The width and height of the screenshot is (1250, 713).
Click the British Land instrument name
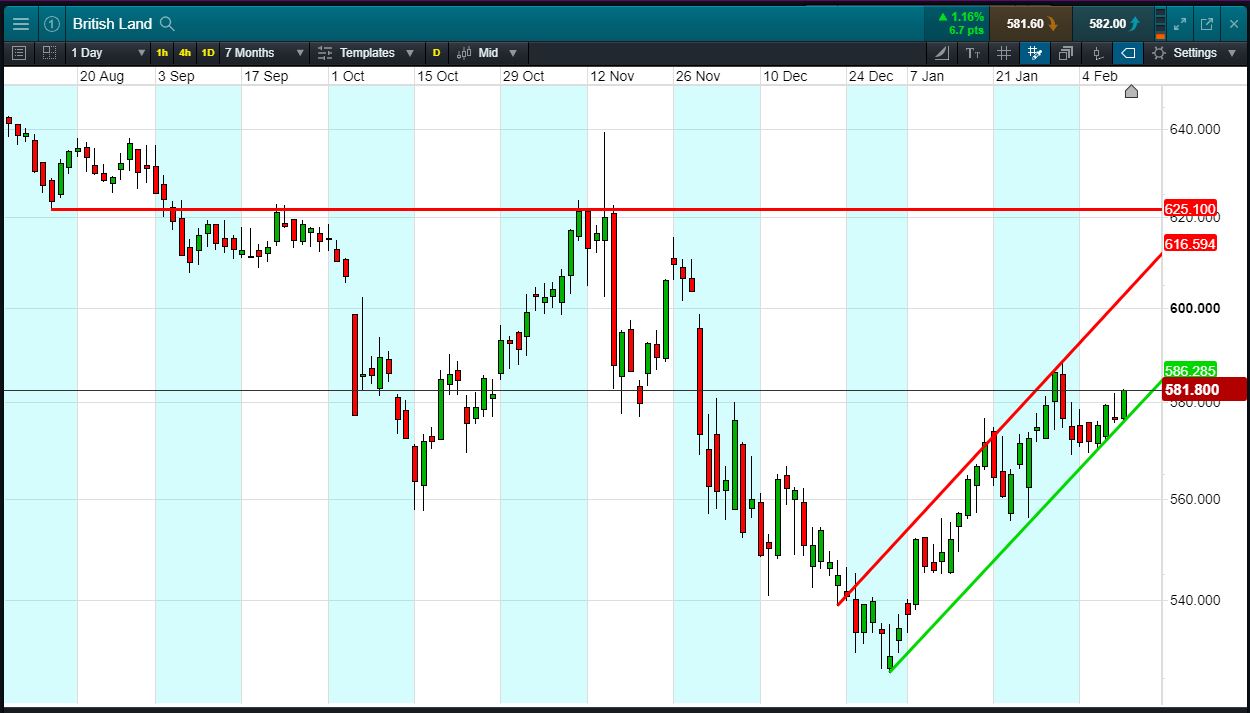112,24
